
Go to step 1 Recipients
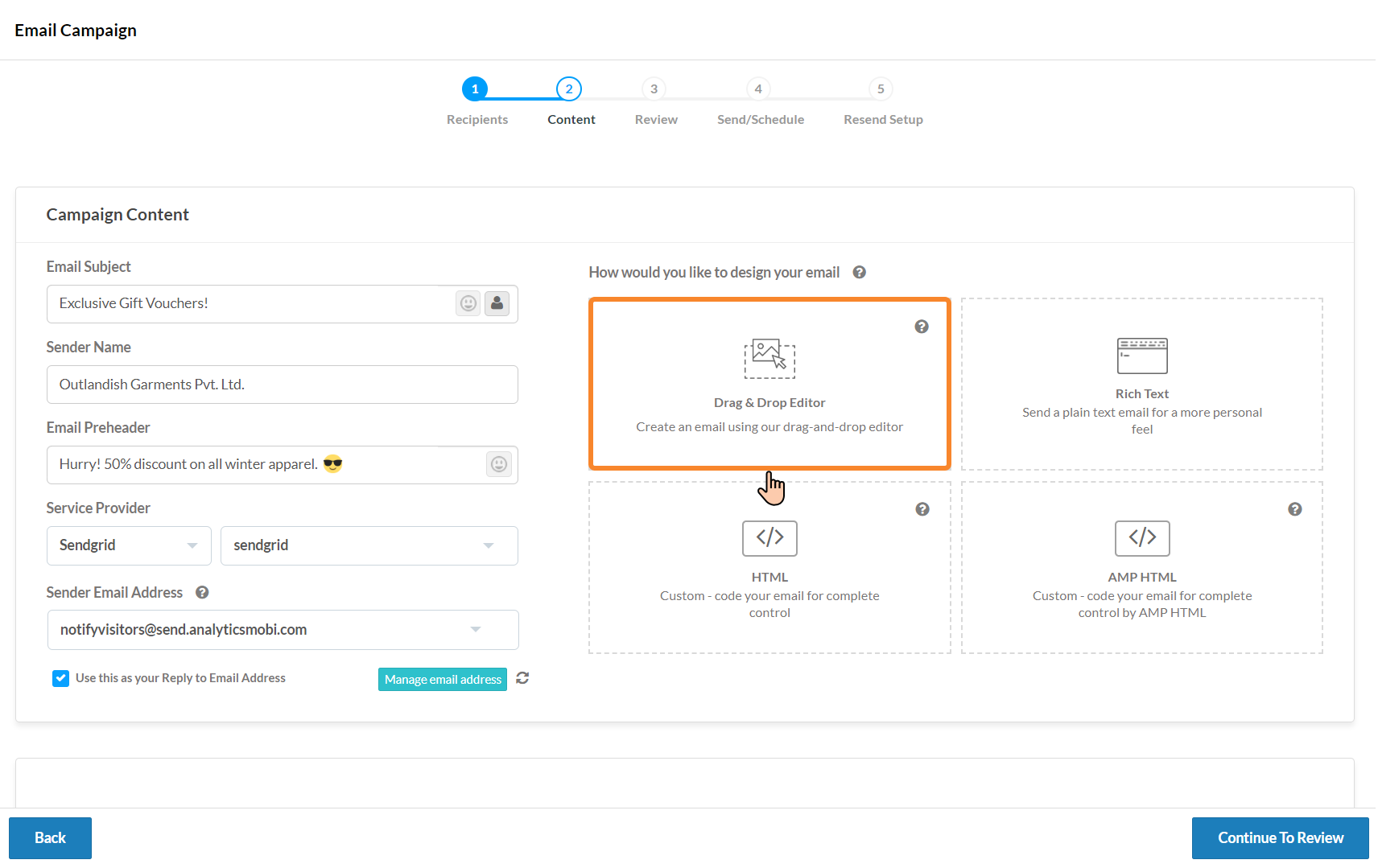tap(475, 88)
